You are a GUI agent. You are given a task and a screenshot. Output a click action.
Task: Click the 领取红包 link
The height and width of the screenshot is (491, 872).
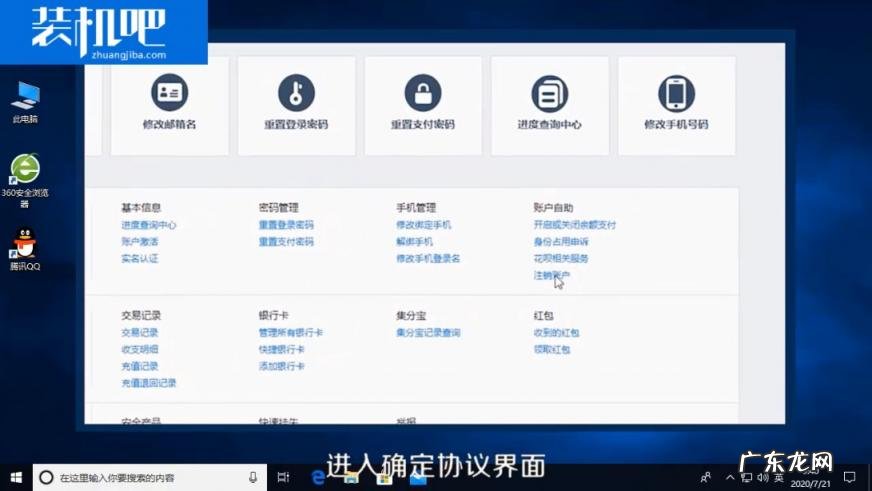[x=552, y=349]
